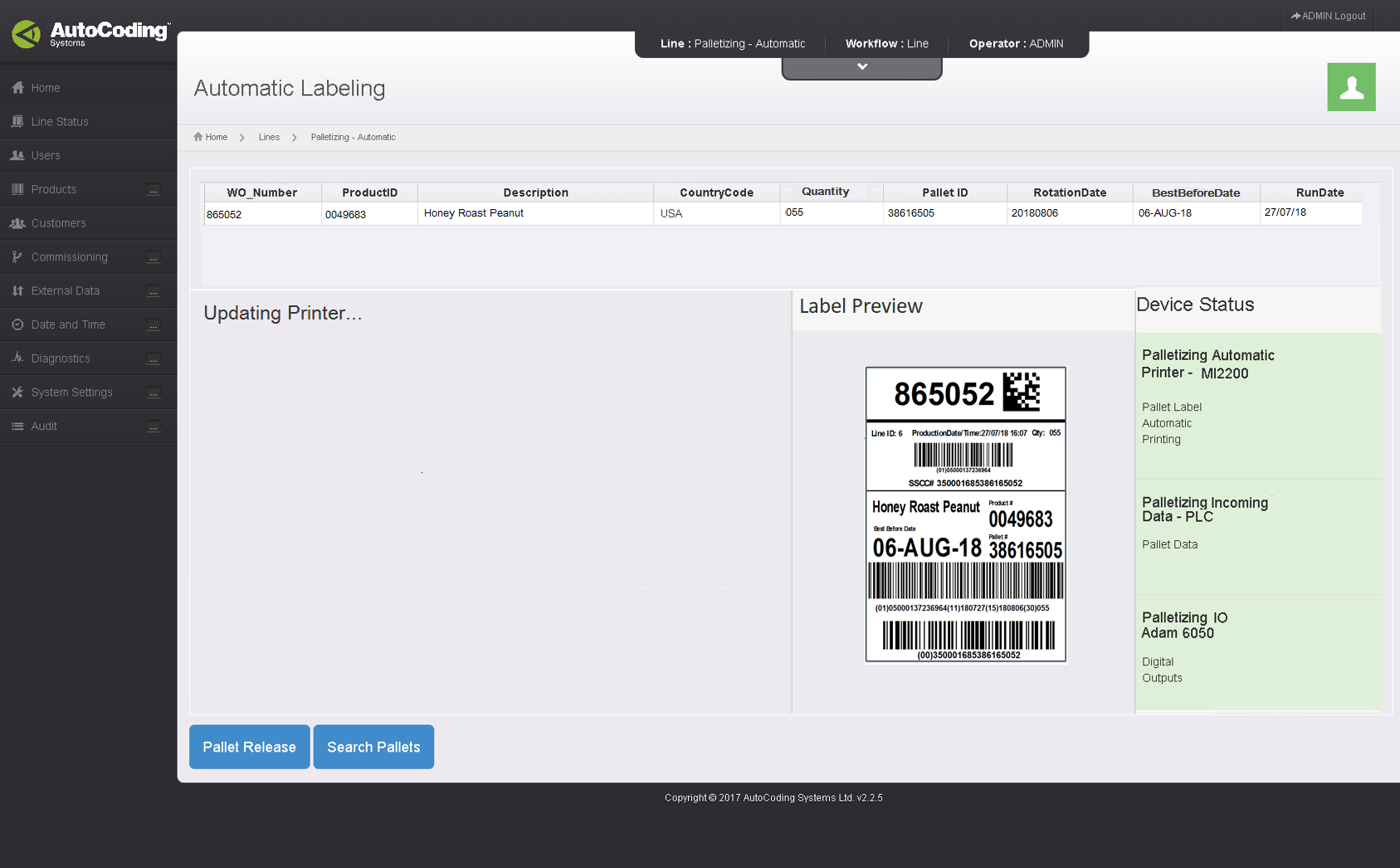Open the Diagnostics menu entry

tap(61, 358)
